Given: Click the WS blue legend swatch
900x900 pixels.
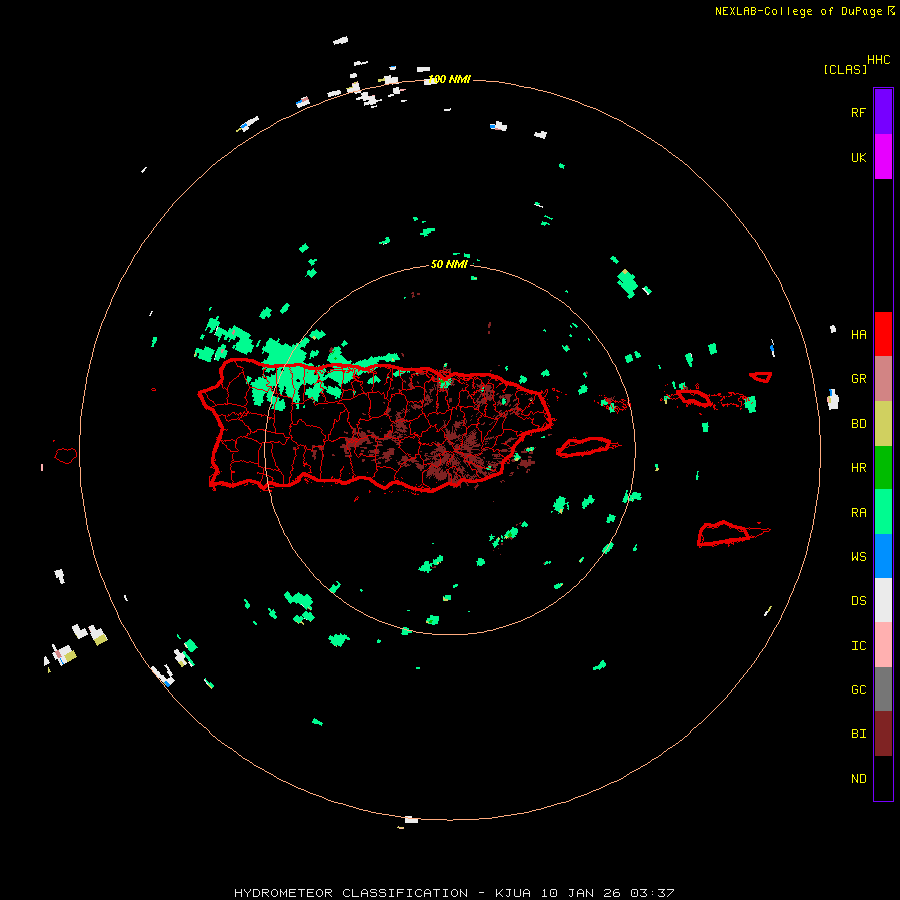Looking at the screenshot, I should coord(883,556).
